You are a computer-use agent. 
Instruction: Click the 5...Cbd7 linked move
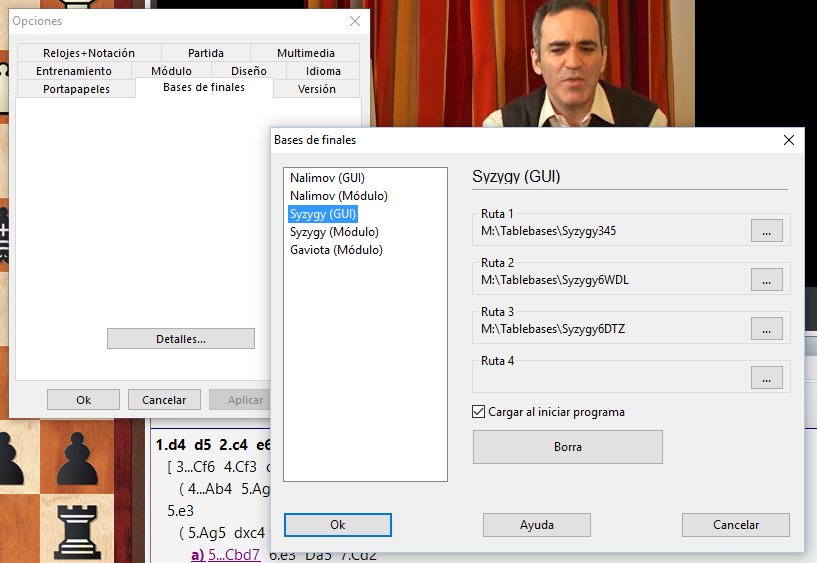[x=234, y=555]
